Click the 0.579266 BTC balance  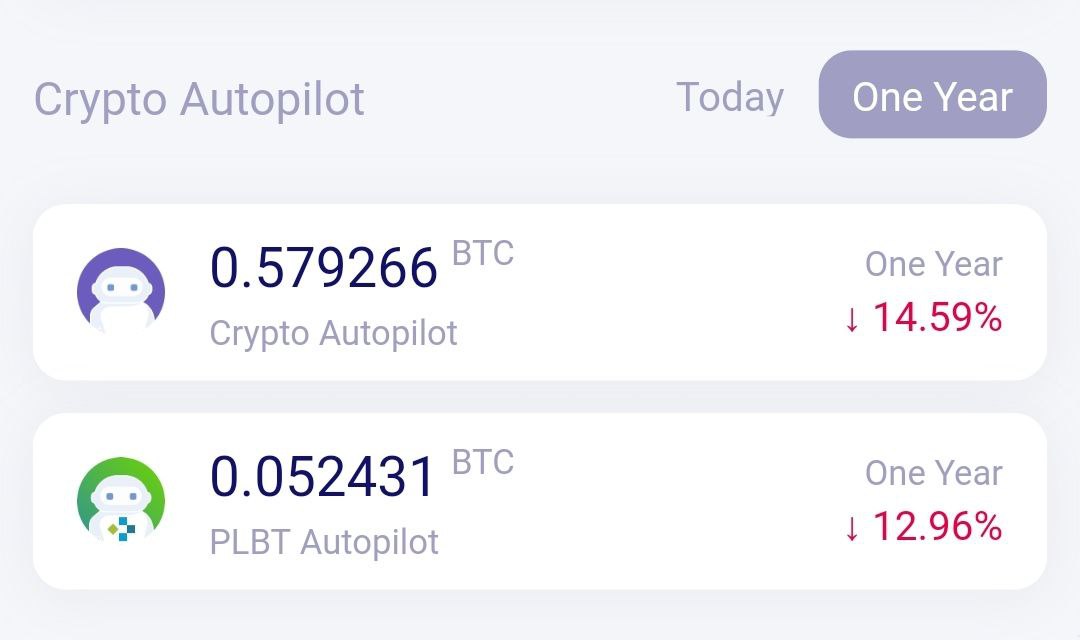click(324, 267)
